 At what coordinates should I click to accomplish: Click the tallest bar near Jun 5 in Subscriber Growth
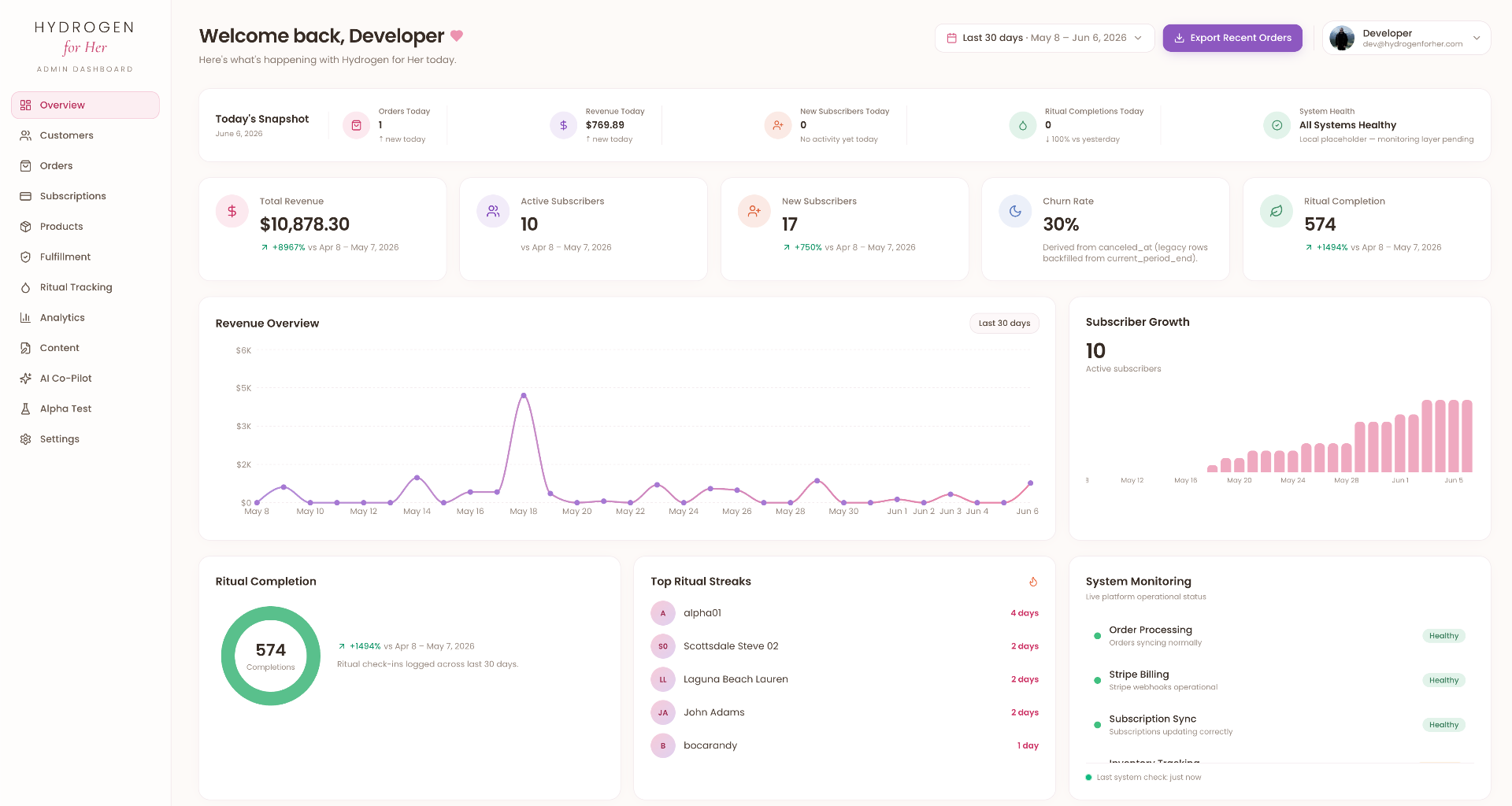(x=1453, y=436)
